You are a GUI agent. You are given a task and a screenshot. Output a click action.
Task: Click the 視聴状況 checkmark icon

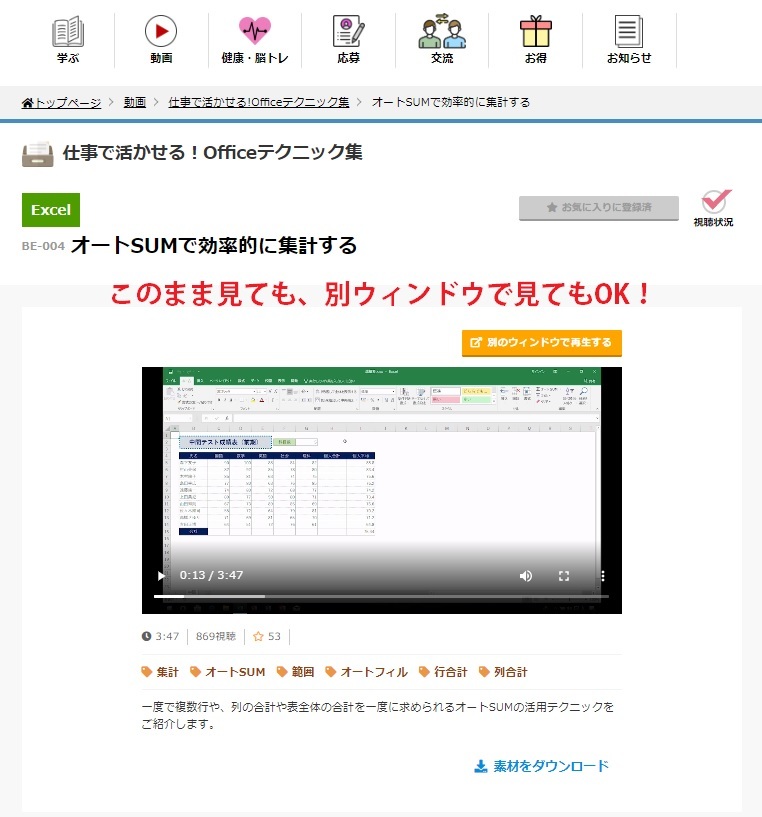click(714, 203)
